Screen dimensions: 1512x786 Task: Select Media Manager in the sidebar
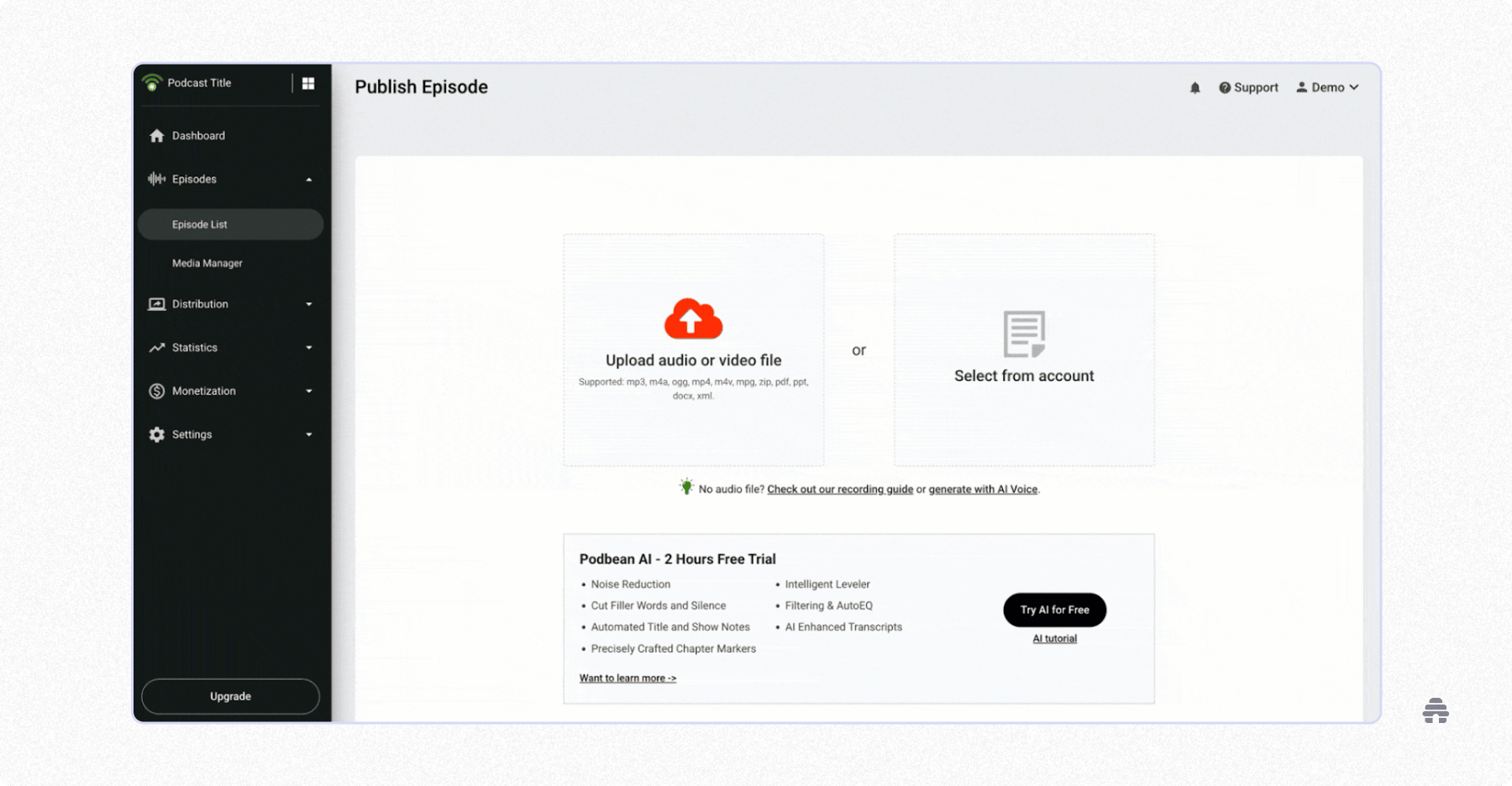click(x=206, y=263)
